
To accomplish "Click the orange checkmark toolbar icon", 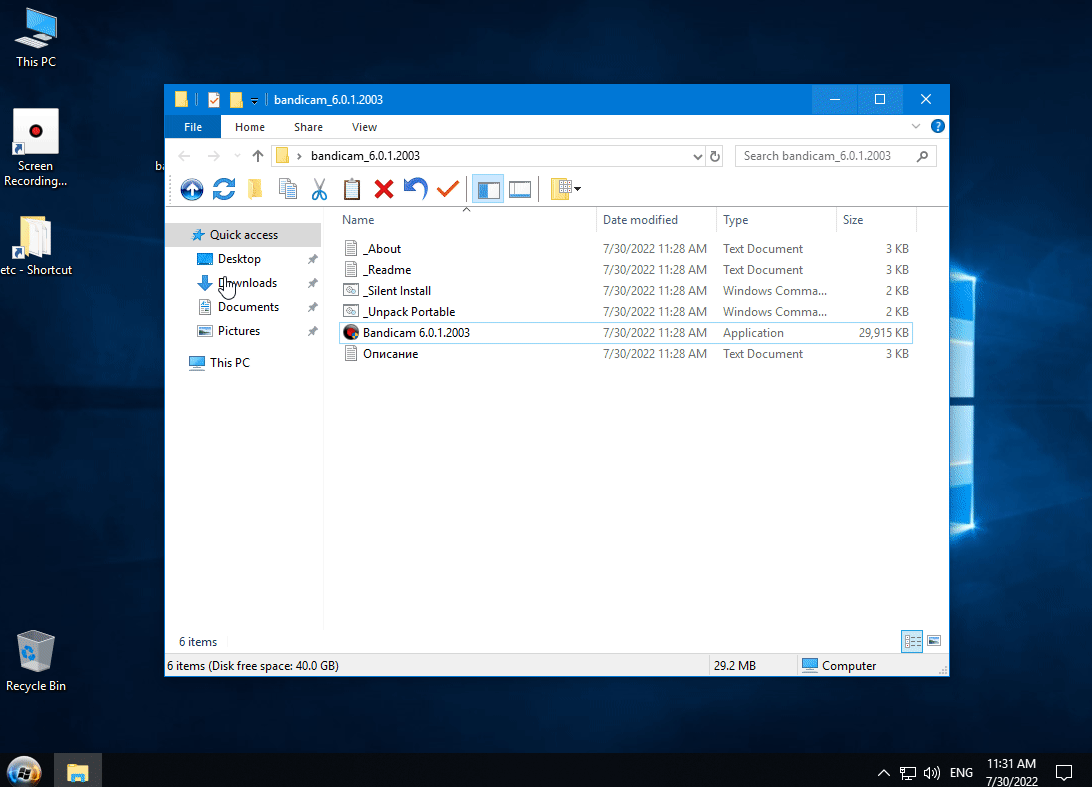I will pos(448,189).
